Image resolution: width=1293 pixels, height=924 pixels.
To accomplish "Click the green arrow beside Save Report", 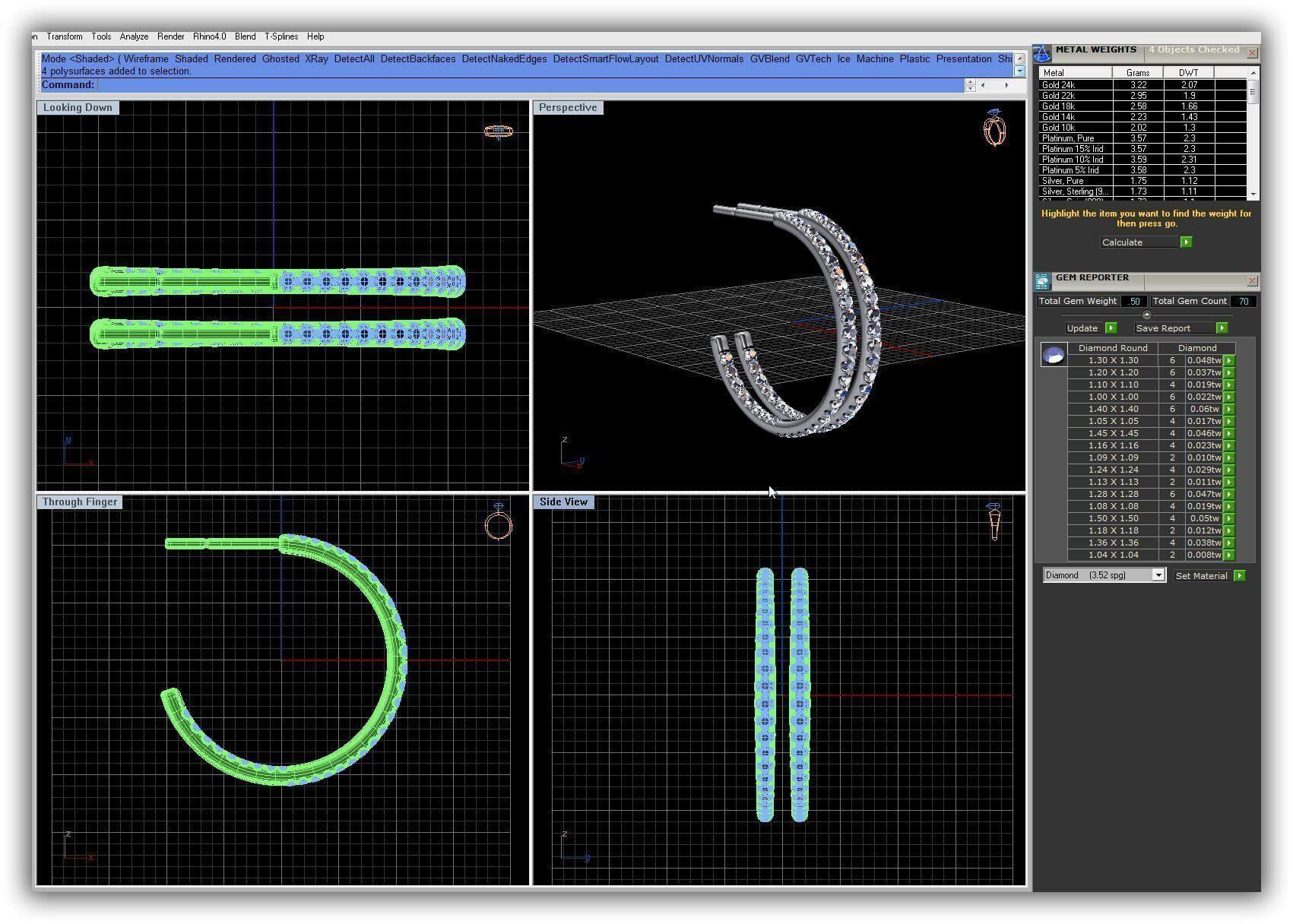I will pos(1222,328).
